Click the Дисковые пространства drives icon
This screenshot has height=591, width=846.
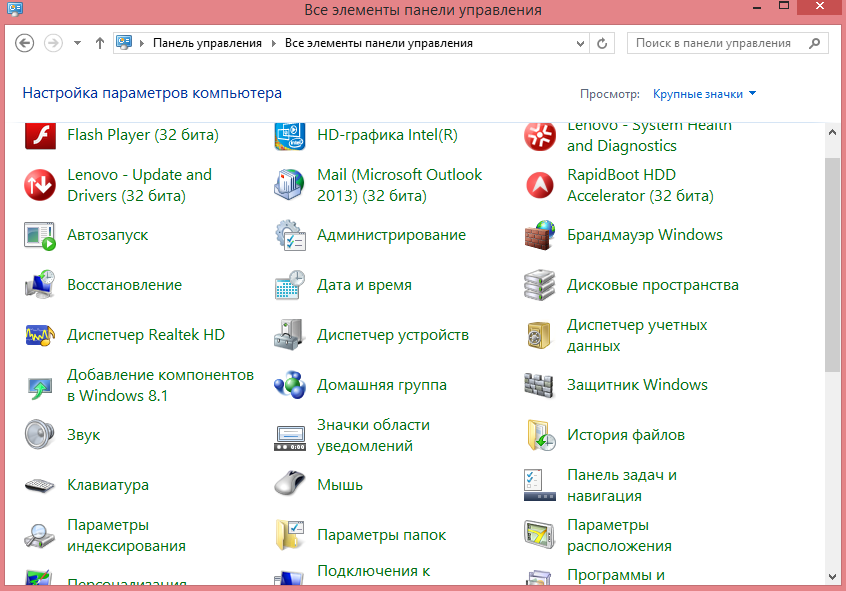pos(540,285)
